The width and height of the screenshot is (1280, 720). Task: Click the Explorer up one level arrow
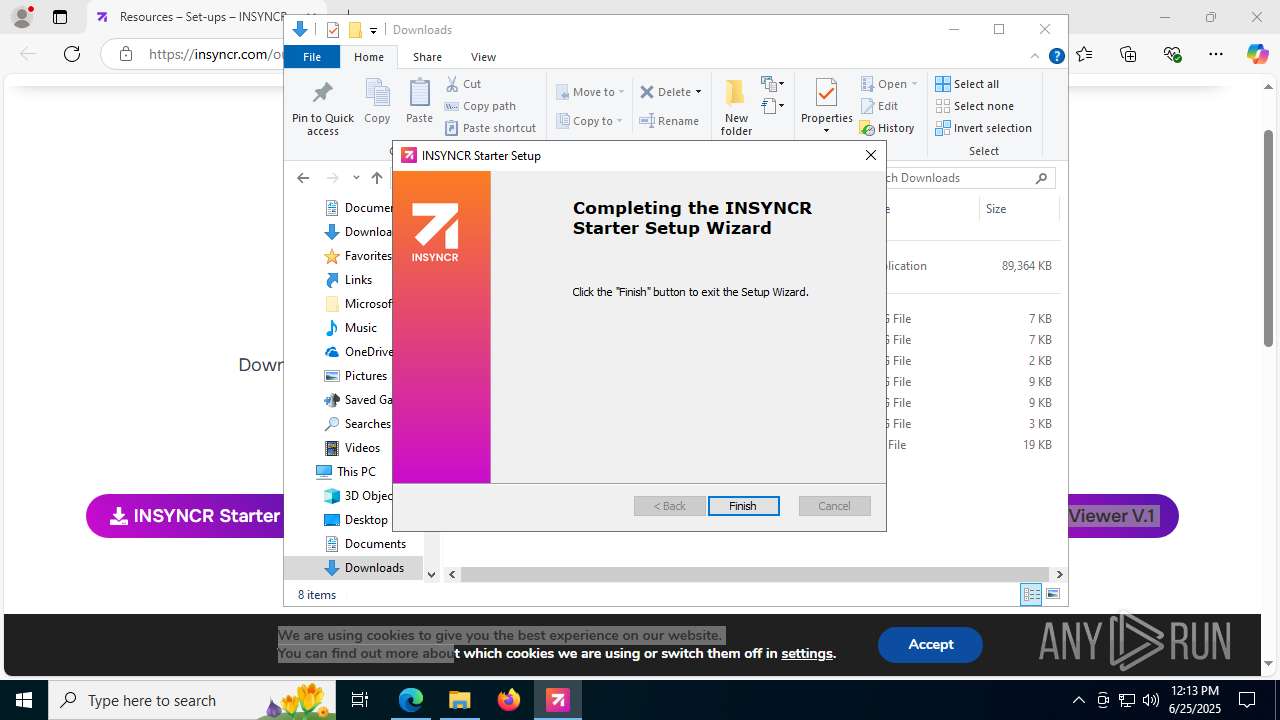point(377,178)
